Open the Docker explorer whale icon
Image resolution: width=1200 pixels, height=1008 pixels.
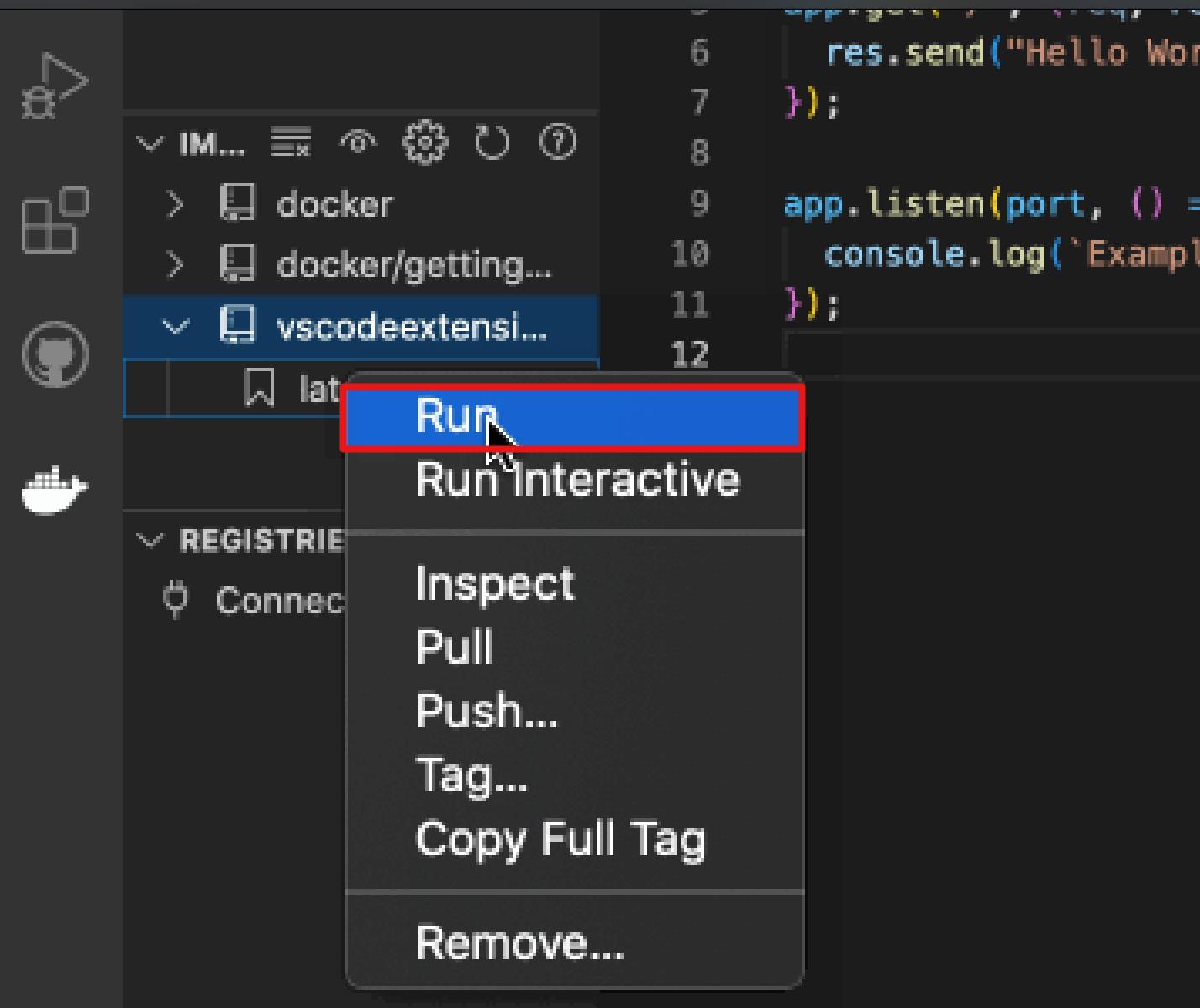coord(55,488)
